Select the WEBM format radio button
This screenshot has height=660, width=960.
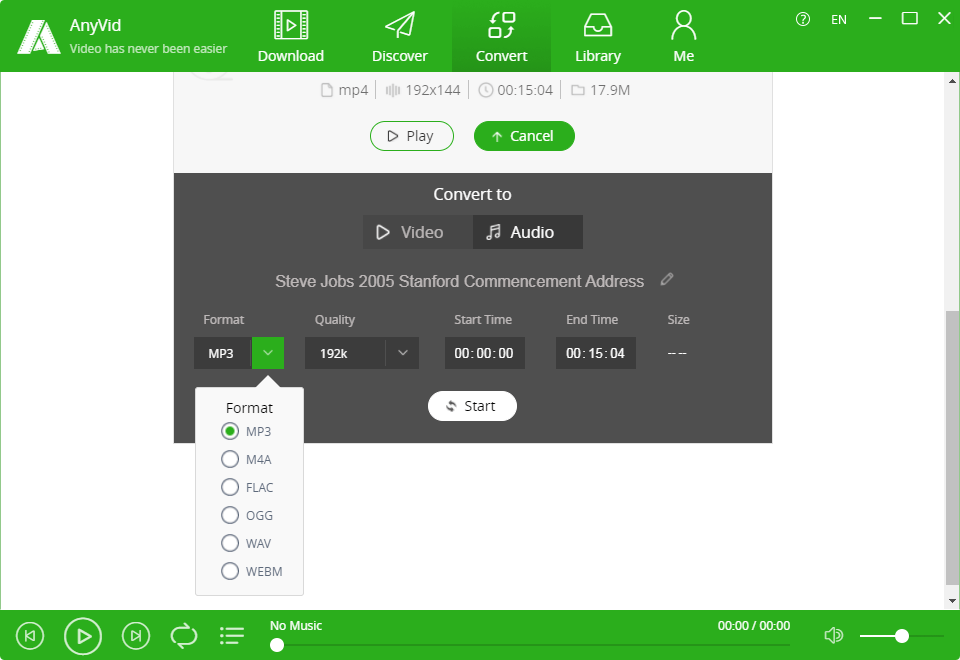230,571
